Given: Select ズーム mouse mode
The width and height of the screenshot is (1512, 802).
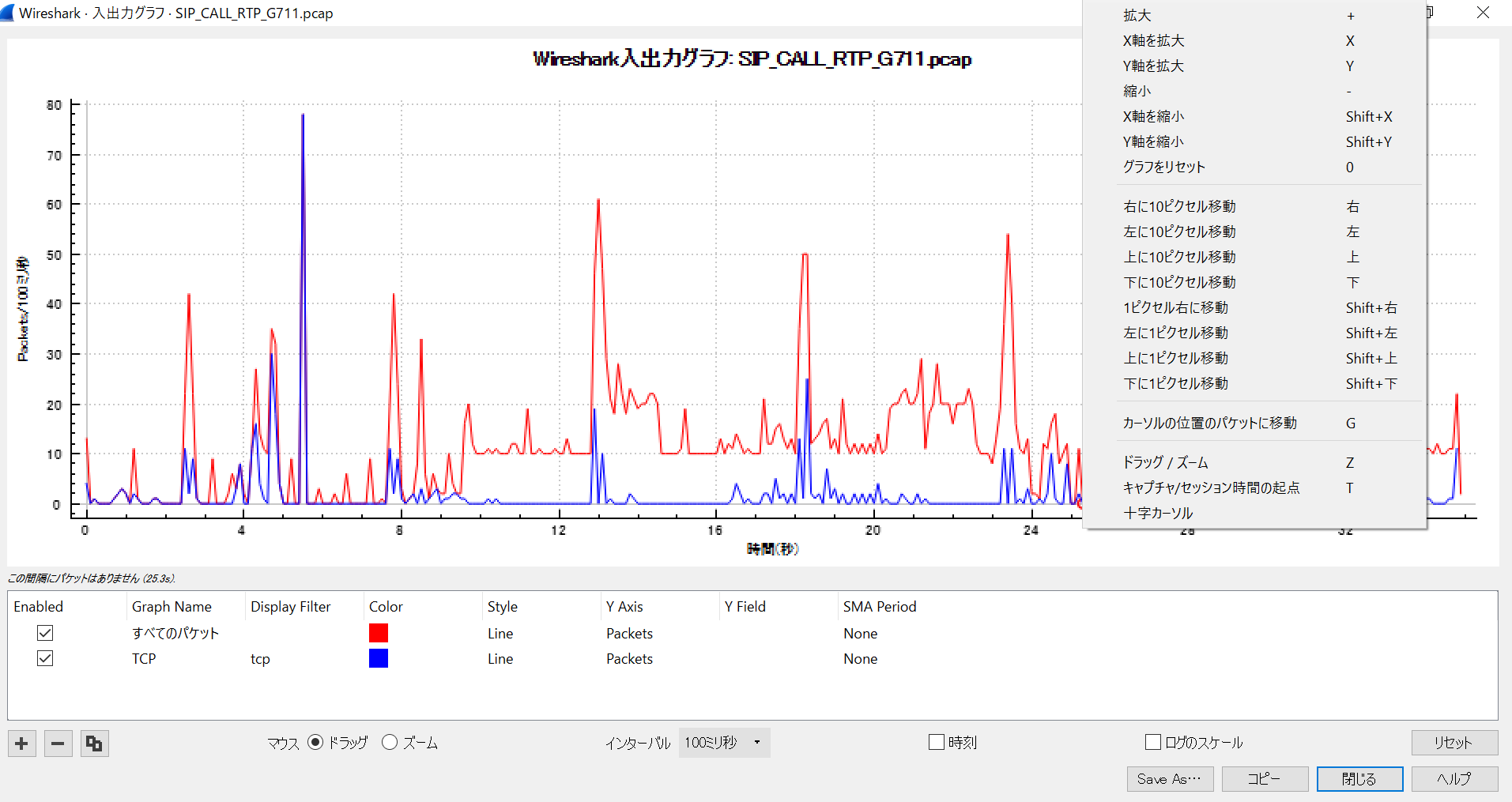Looking at the screenshot, I should 390,743.
